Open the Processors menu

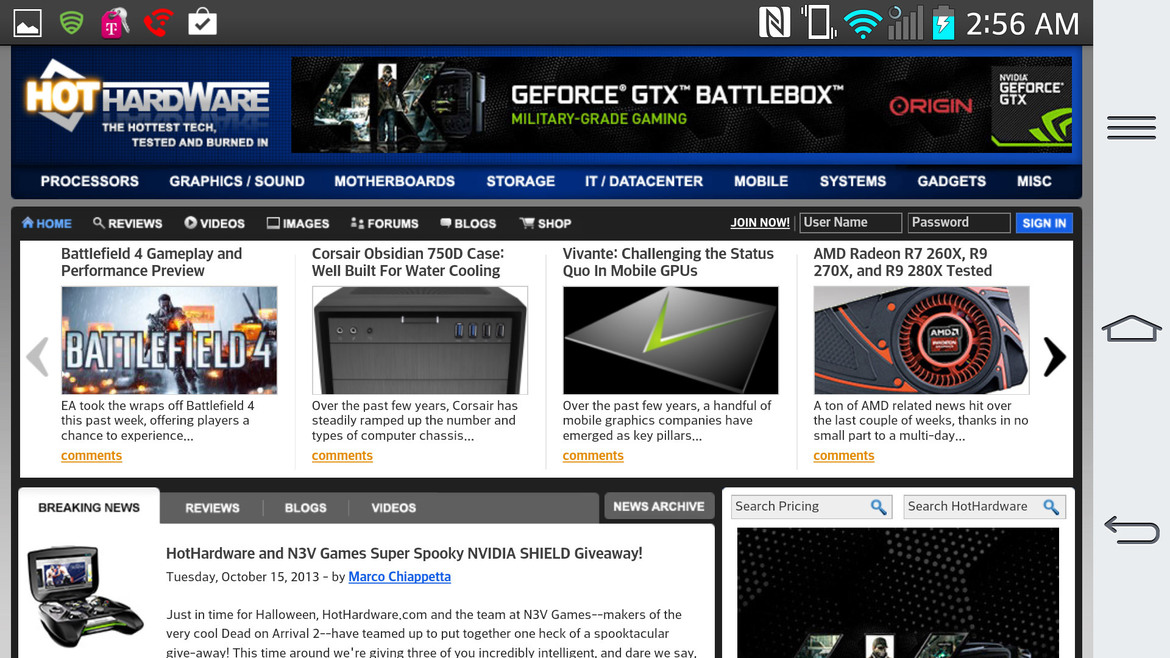[x=90, y=181]
